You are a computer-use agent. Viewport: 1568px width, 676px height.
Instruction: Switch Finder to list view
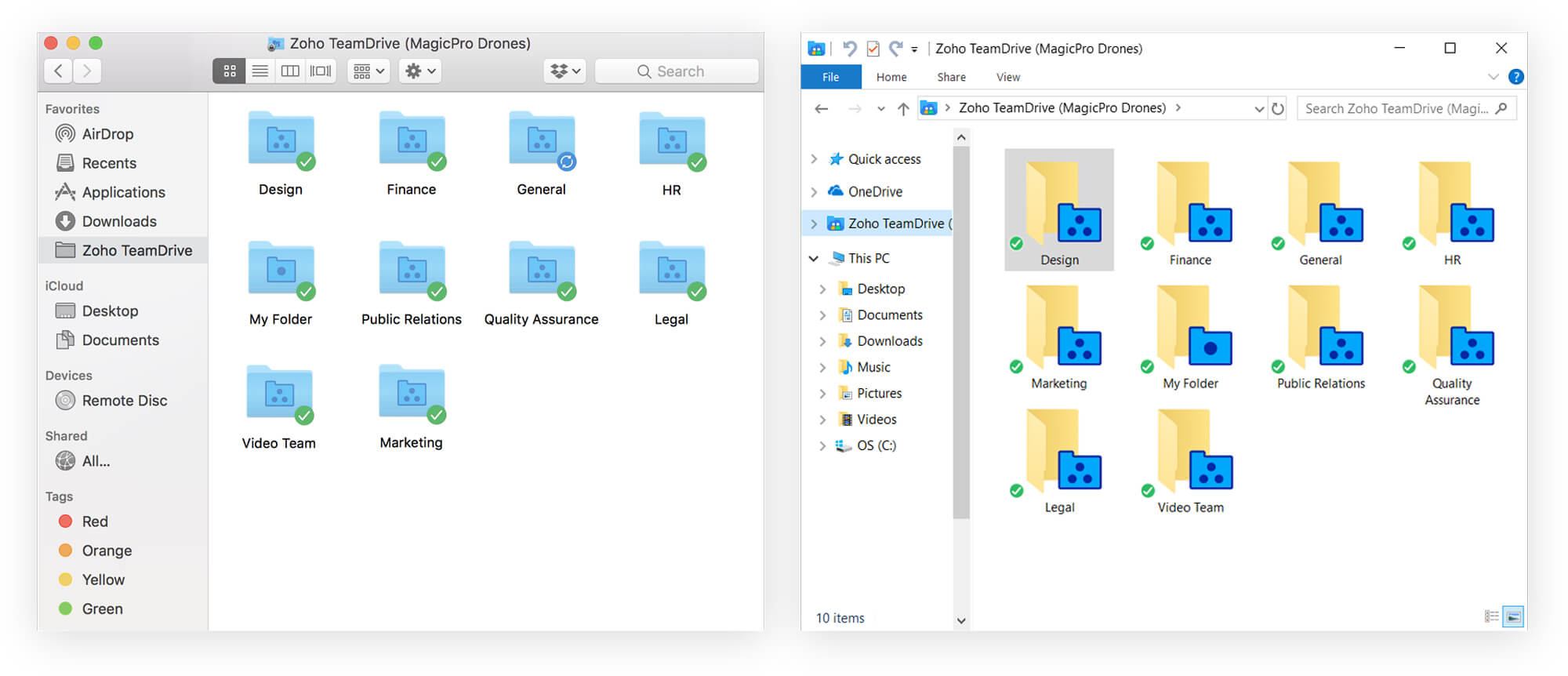pyautogui.click(x=260, y=71)
